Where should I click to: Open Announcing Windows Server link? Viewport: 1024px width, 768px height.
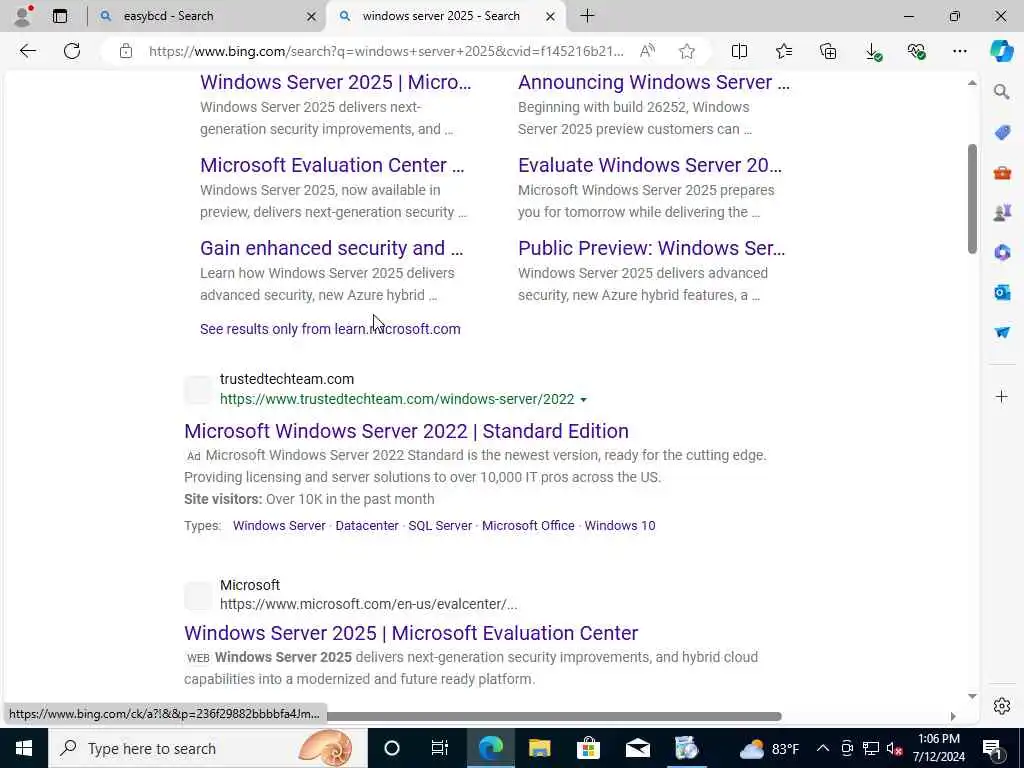tap(654, 82)
